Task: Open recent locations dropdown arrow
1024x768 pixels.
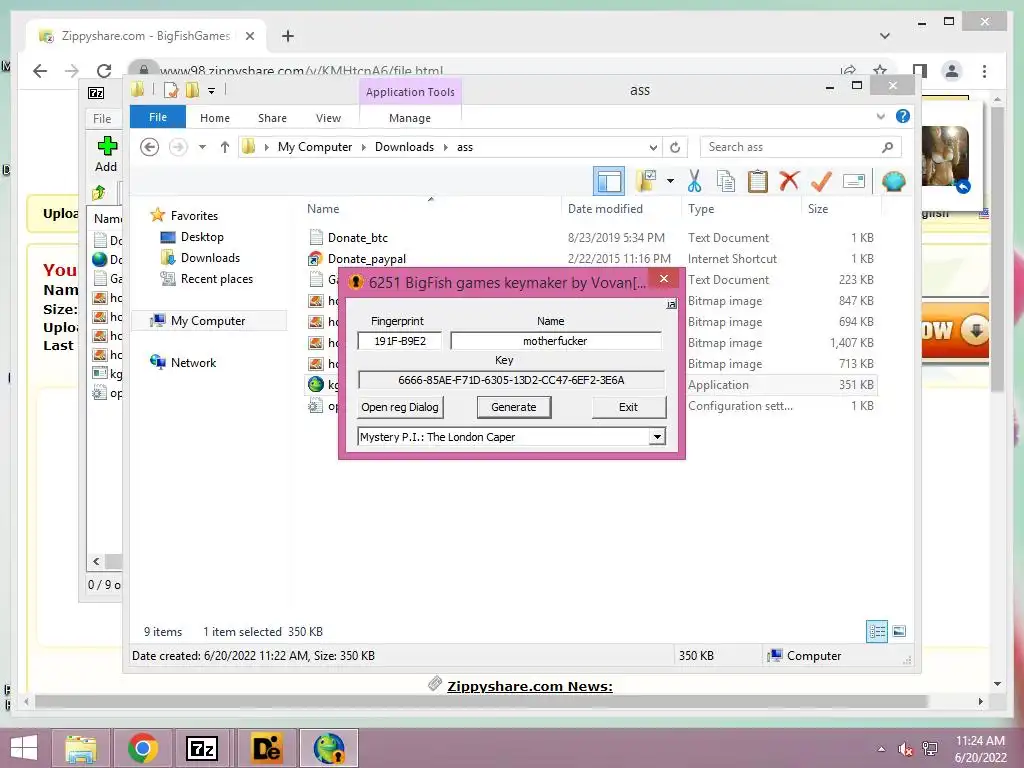Action: 202,147
